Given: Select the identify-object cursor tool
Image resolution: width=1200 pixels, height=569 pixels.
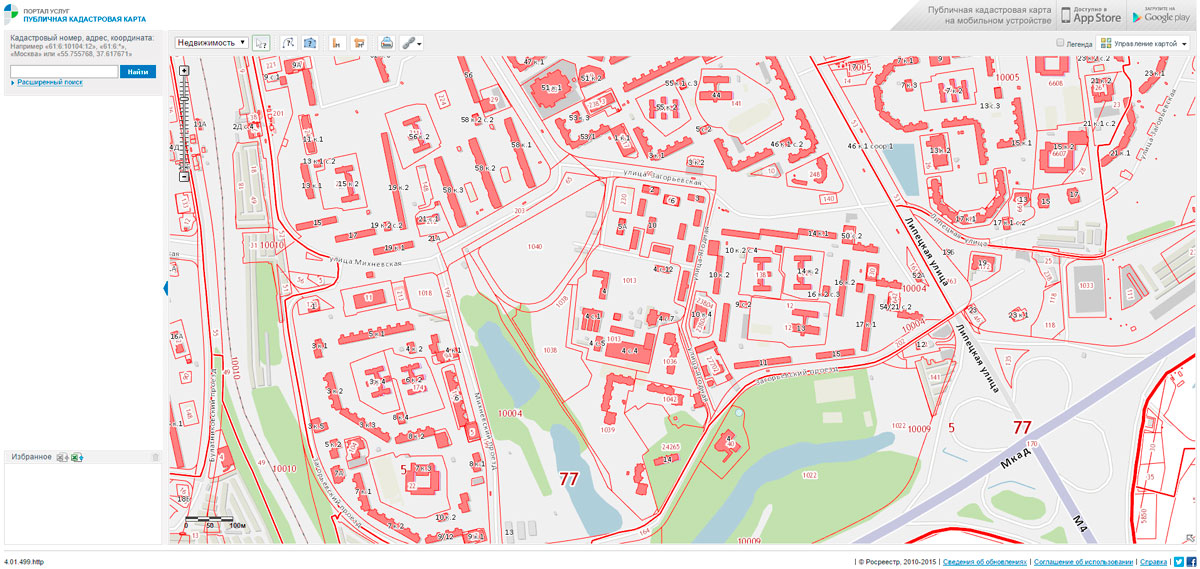Looking at the screenshot, I should (x=262, y=43).
